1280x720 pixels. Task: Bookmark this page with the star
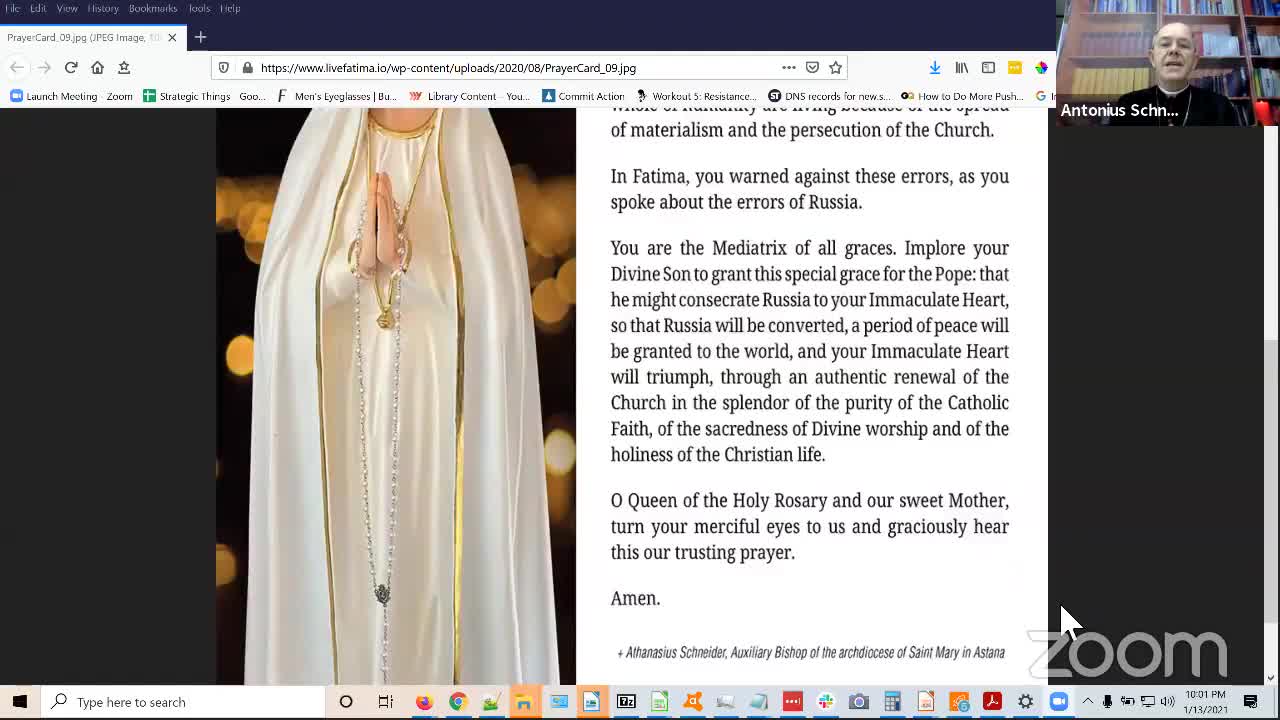point(836,67)
